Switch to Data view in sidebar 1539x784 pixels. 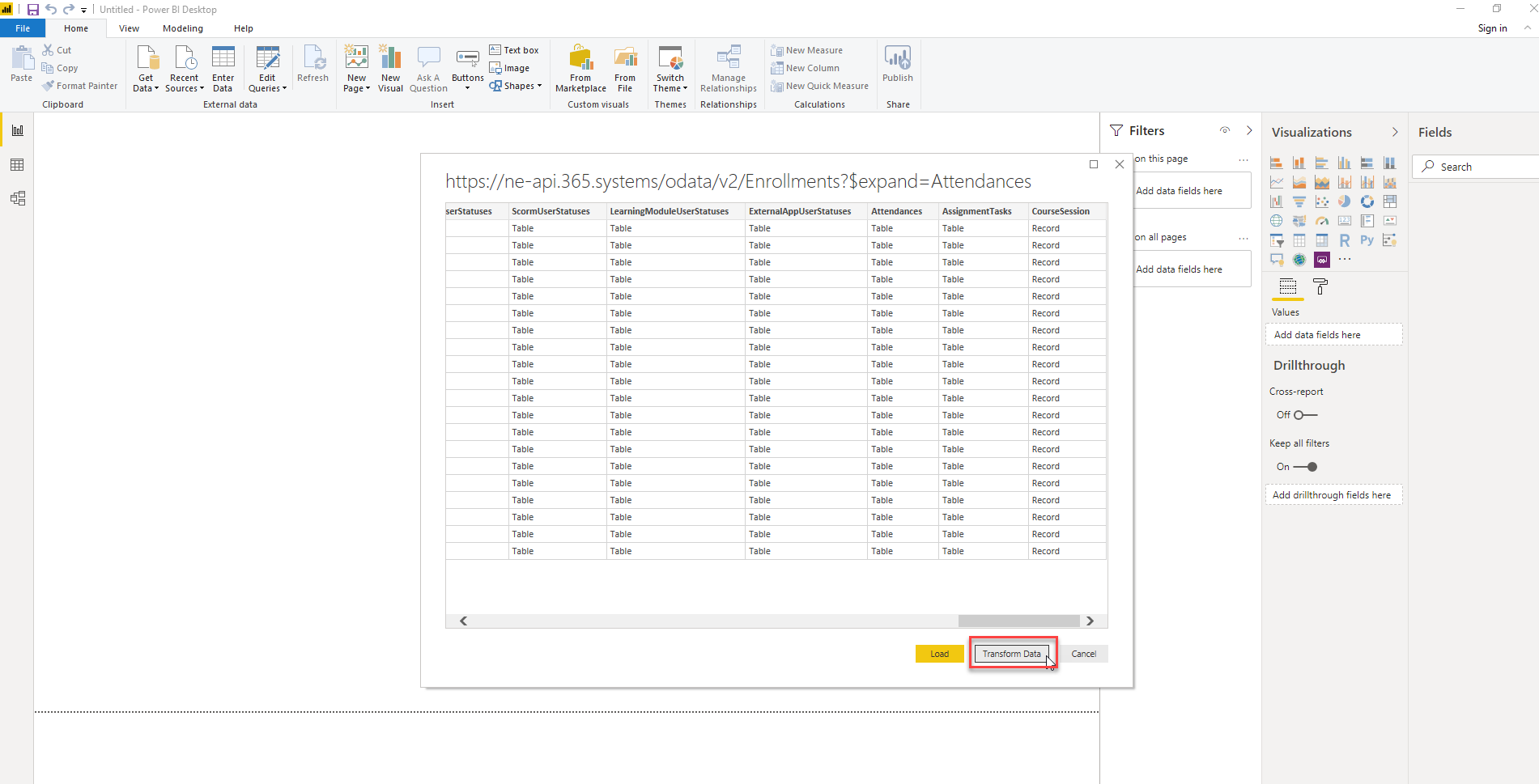(x=17, y=165)
